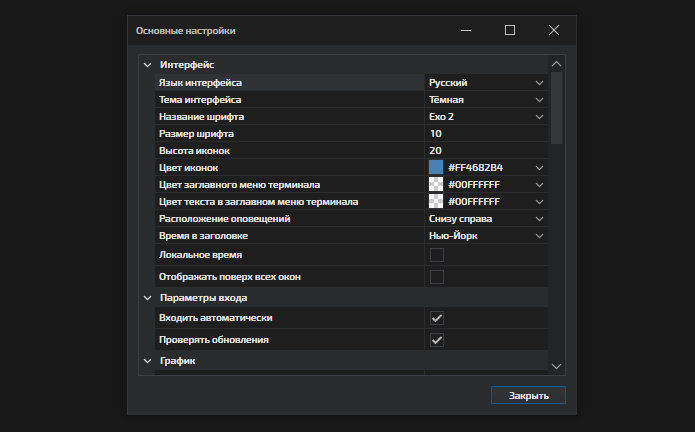
Task: Open the Название шрифта dropdown
Action: (x=538, y=117)
